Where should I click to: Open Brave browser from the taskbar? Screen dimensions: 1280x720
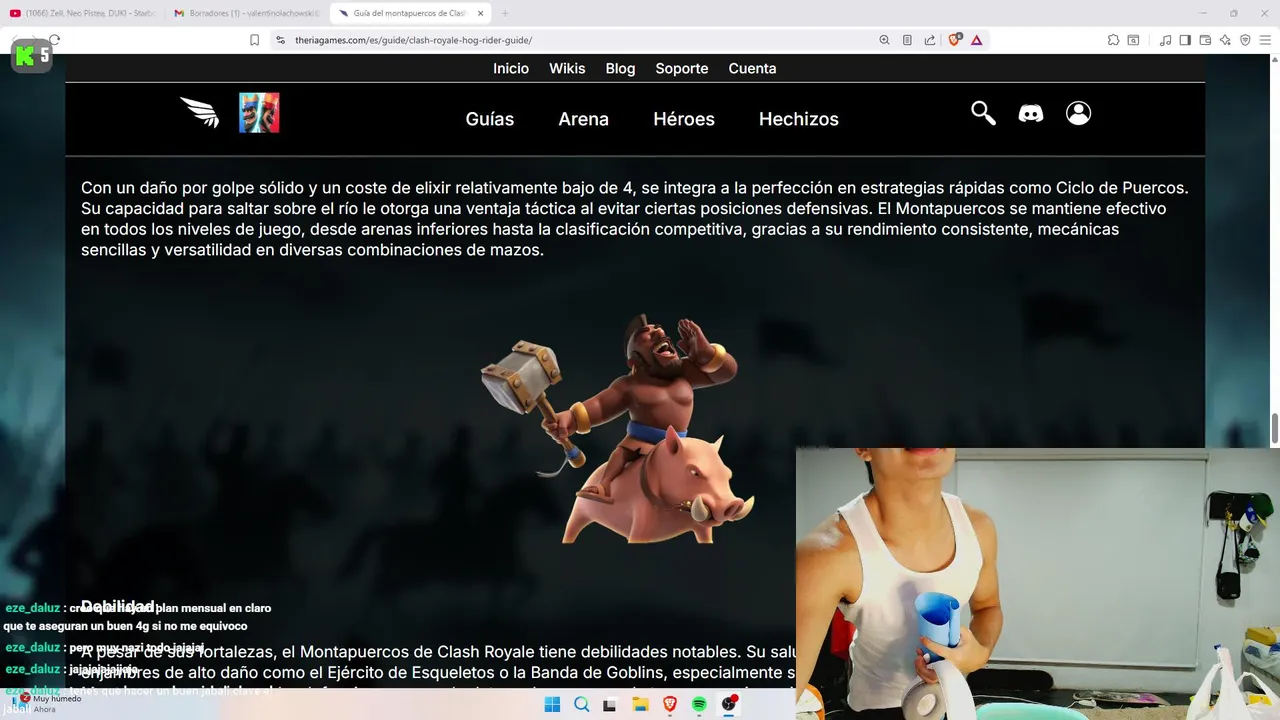pyautogui.click(x=670, y=704)
